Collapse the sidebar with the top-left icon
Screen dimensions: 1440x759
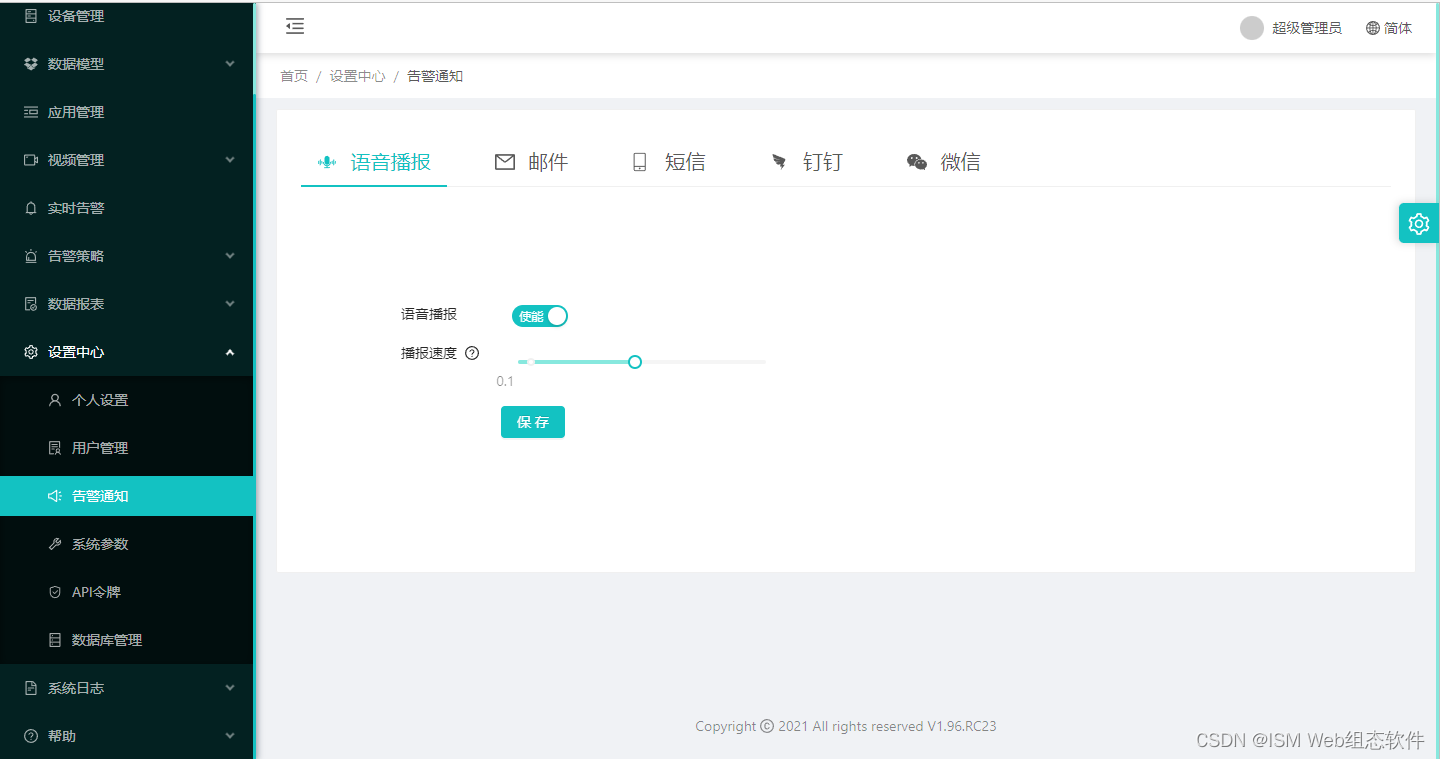(294, 26)
